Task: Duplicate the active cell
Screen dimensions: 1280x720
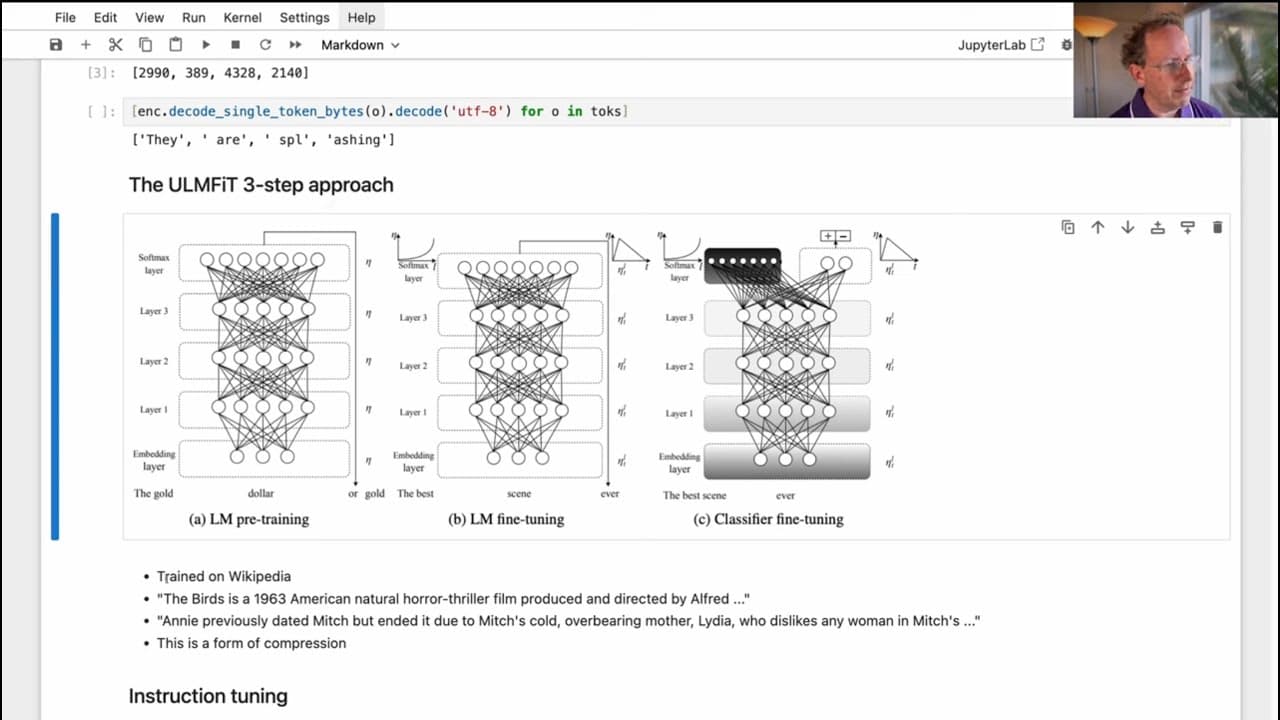Action: tap(1068, 228)
